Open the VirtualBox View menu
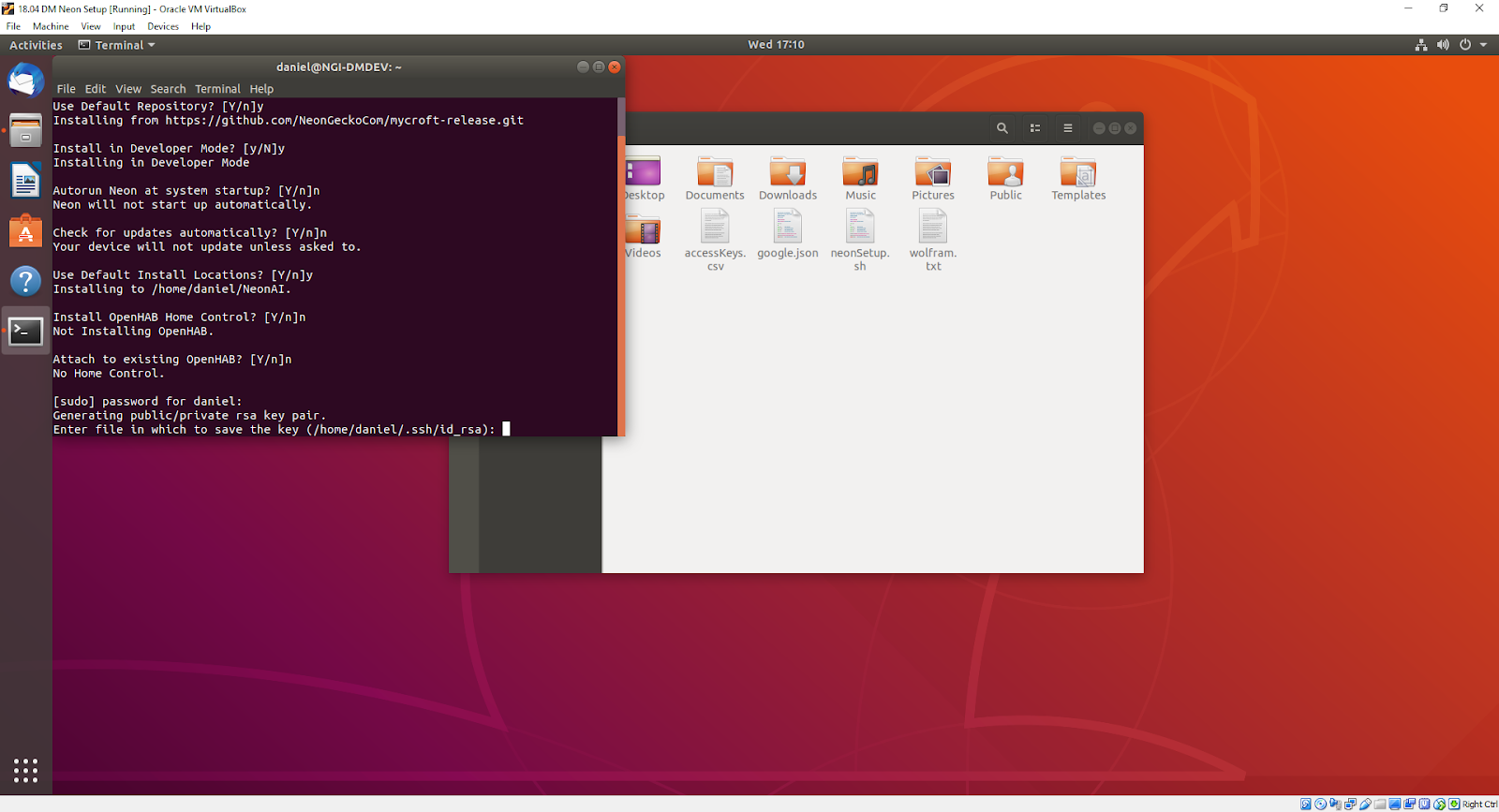This screenshot has width=1499, height=812. click(91, 26)
